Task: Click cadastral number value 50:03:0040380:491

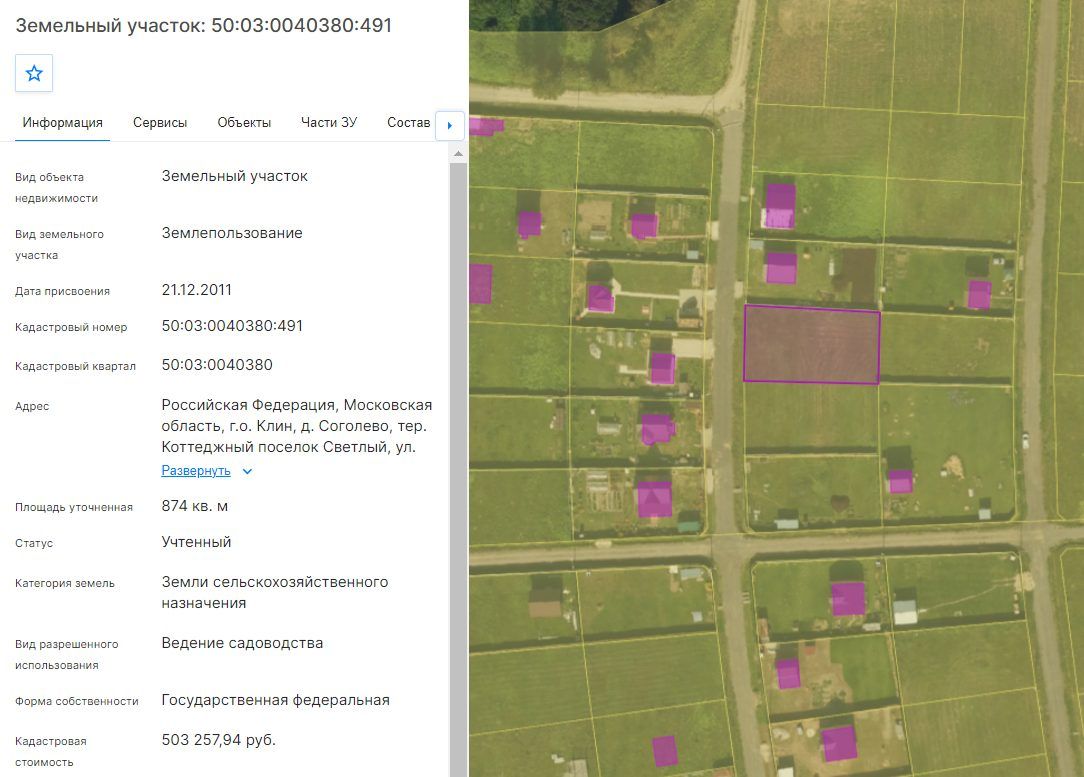Action: (232, 326)
